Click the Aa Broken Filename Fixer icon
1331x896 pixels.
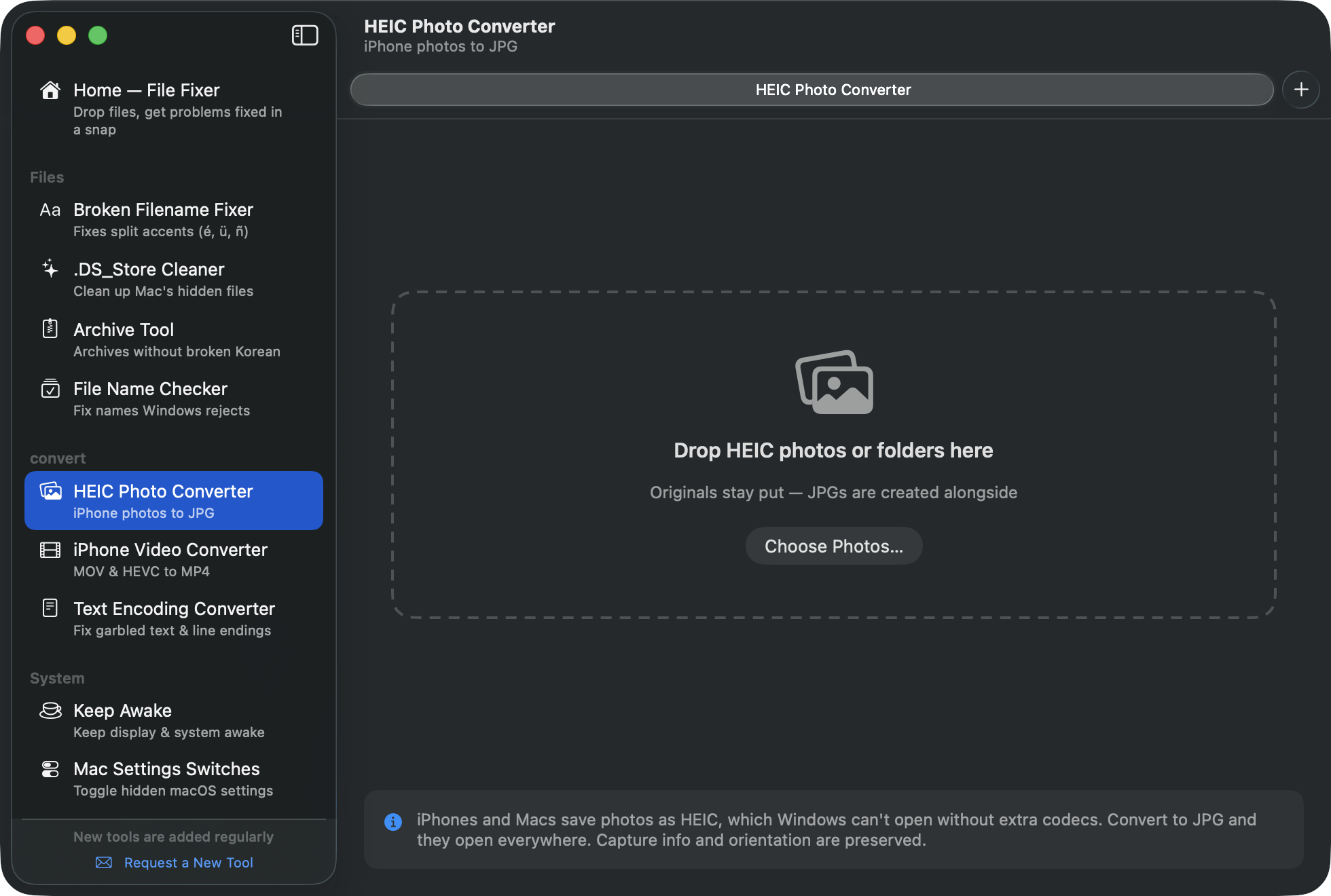point(50,210)
